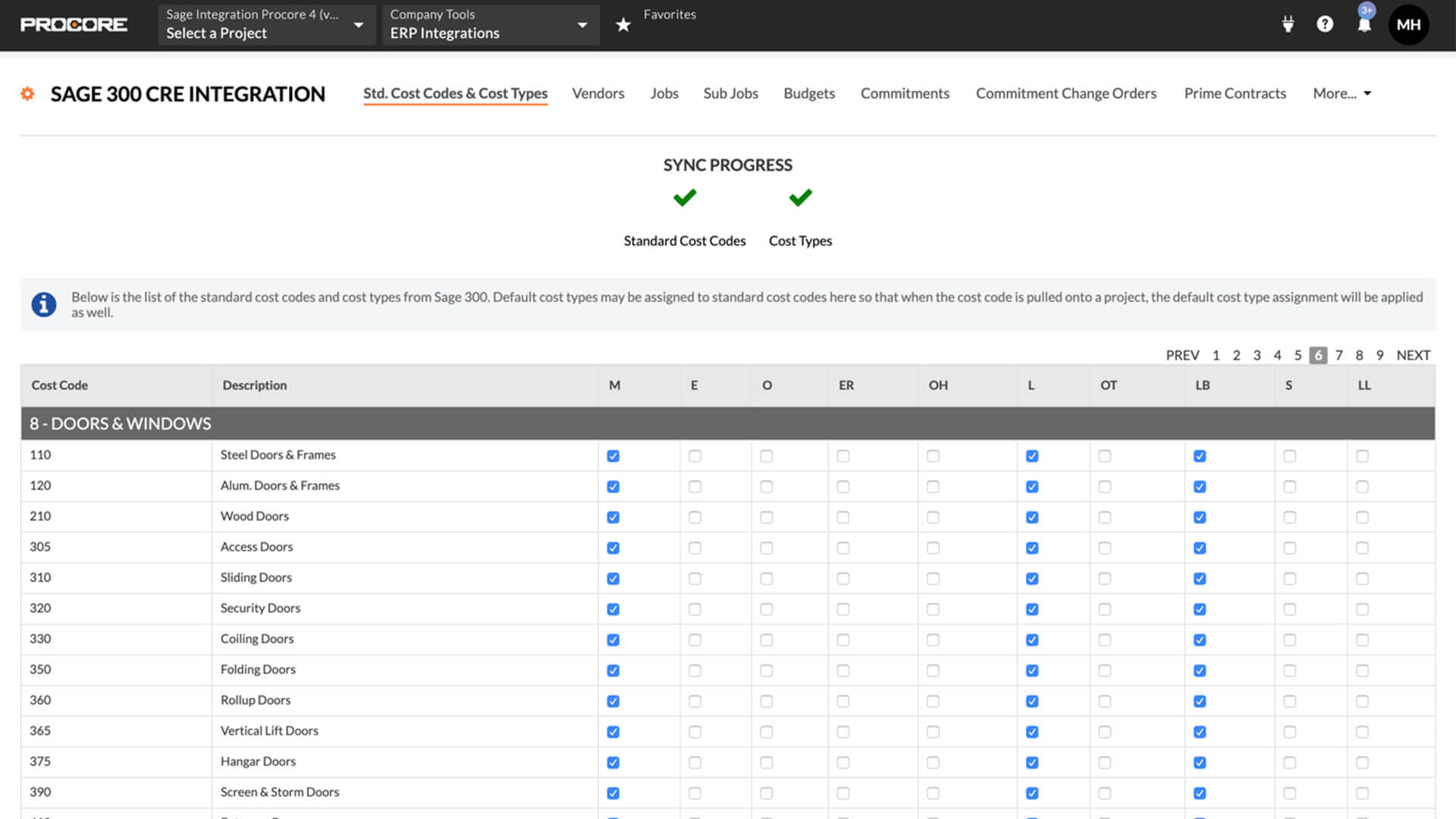Toggle the L checkbox for Wood Doors
This screenshot has height=819, width=1456.
coord(1032,517)
